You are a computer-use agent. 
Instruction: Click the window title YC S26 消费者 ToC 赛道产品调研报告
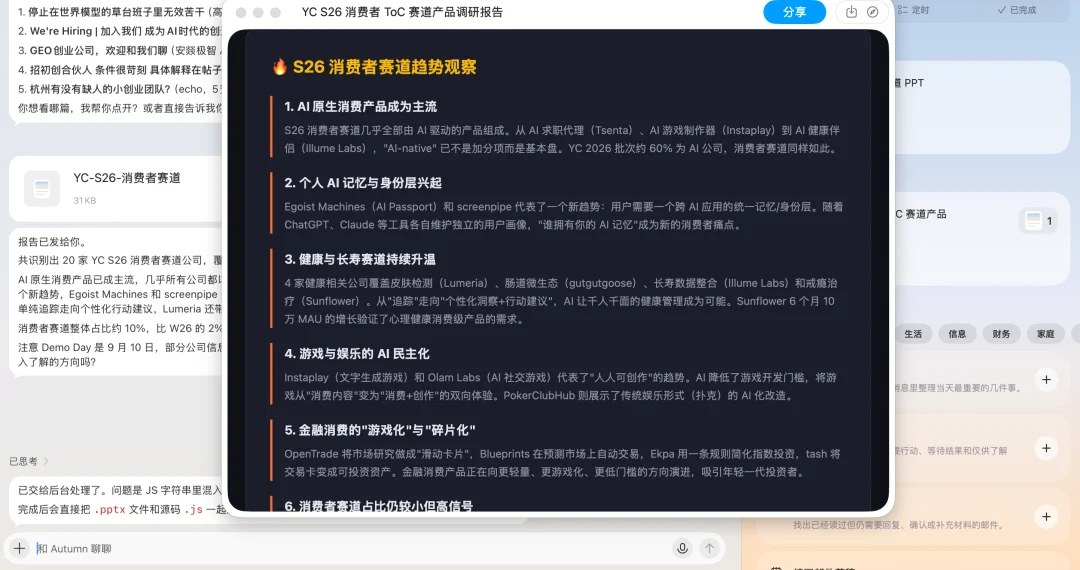point(402,12)
